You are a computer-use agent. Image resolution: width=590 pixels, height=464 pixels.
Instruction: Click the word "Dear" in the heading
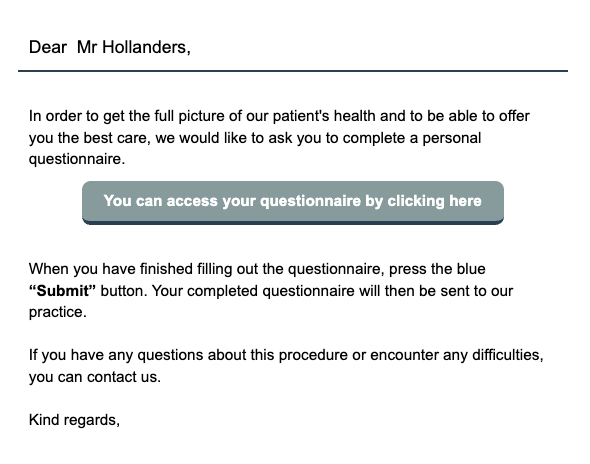[48, 47]
